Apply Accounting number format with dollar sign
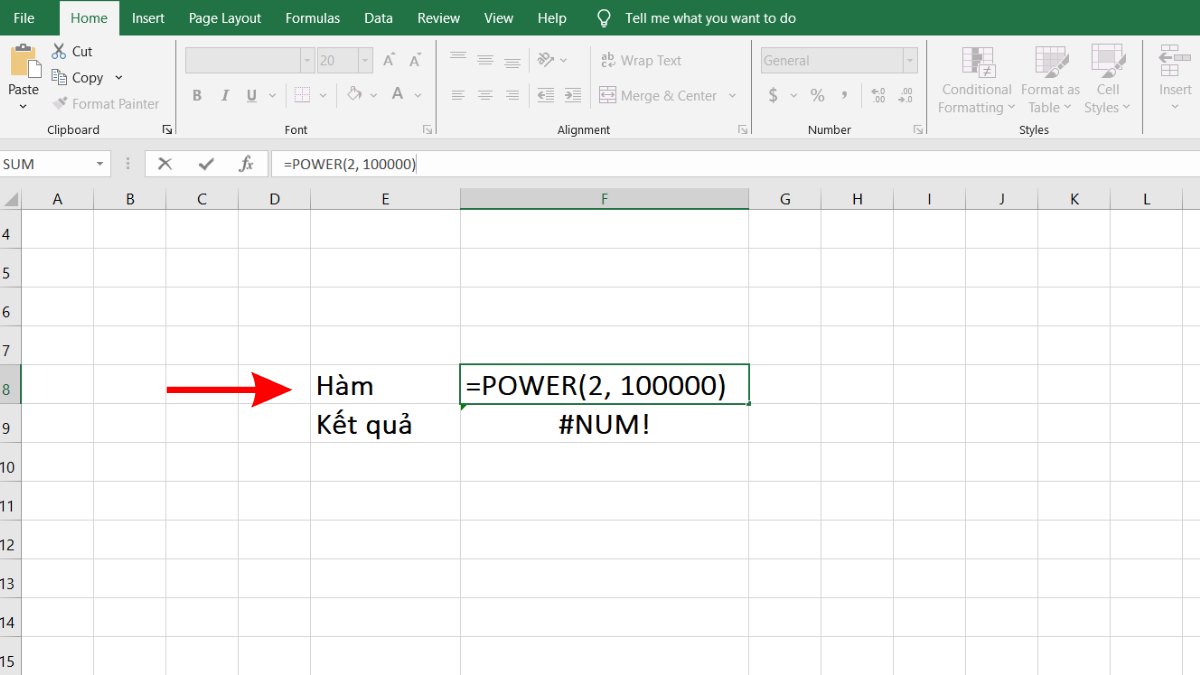 coord(772,95)
